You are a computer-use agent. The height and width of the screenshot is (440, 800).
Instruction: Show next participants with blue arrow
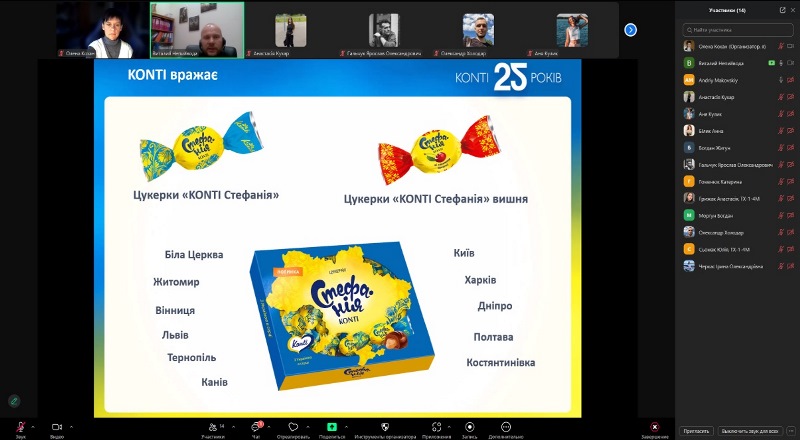click(631, 30)
